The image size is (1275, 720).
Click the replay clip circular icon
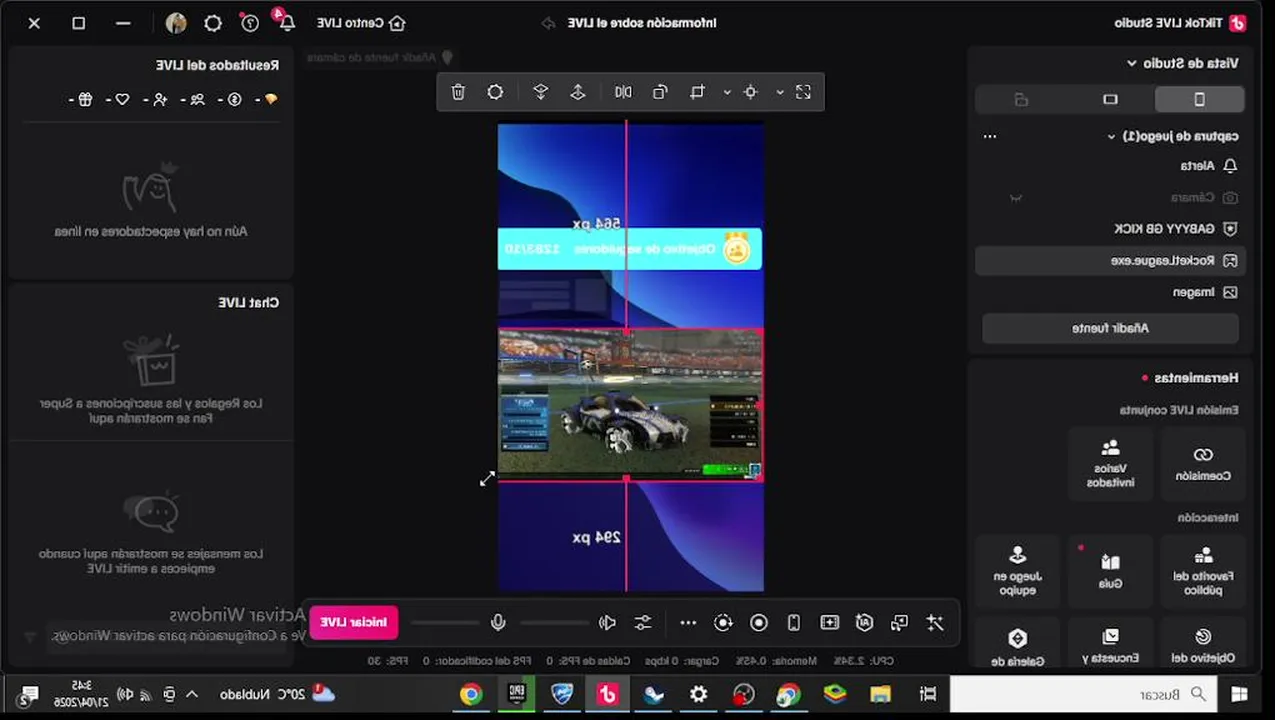click(723, 623)
